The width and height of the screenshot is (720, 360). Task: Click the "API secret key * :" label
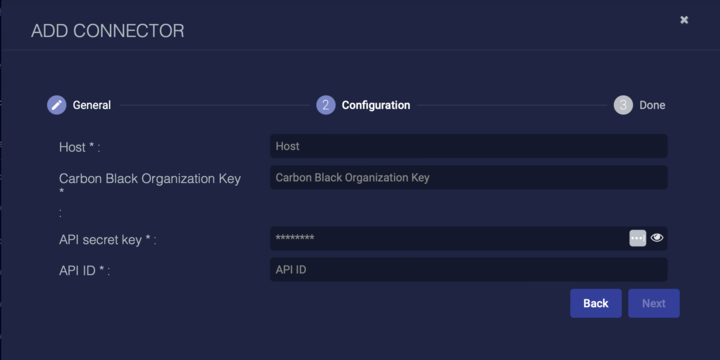107,240
